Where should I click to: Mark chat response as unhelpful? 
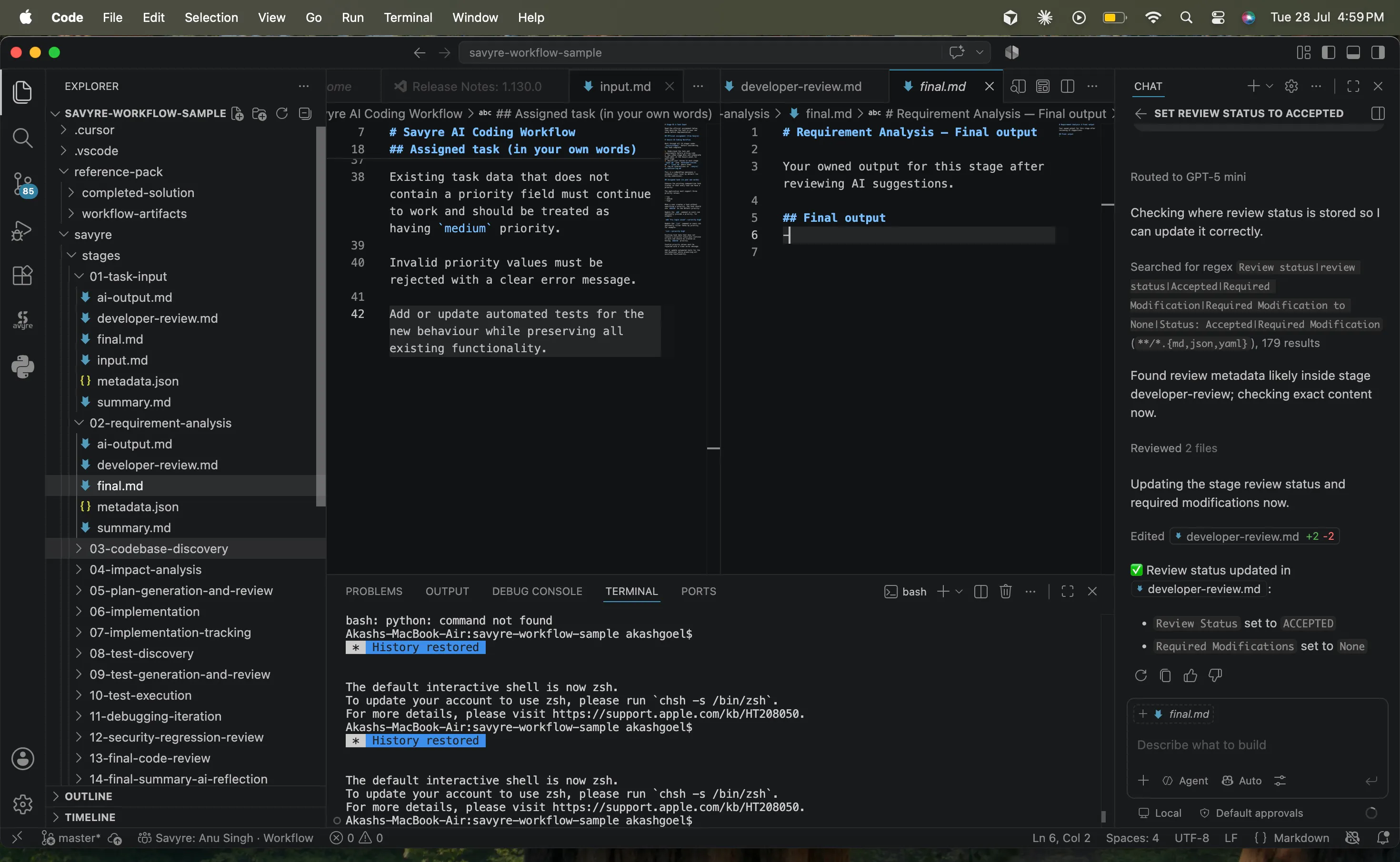[x=1215, y=675]
